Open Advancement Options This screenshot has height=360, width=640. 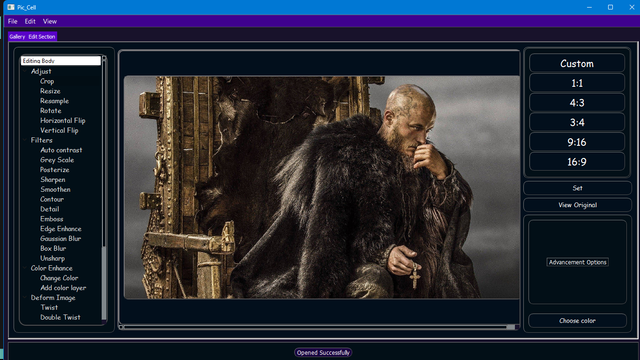(x=577, y=262)
